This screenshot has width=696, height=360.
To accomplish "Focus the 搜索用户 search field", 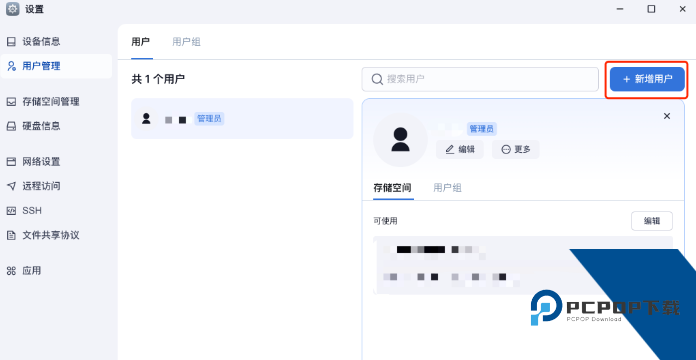I will pyautogui.click(x=480, y=79).
